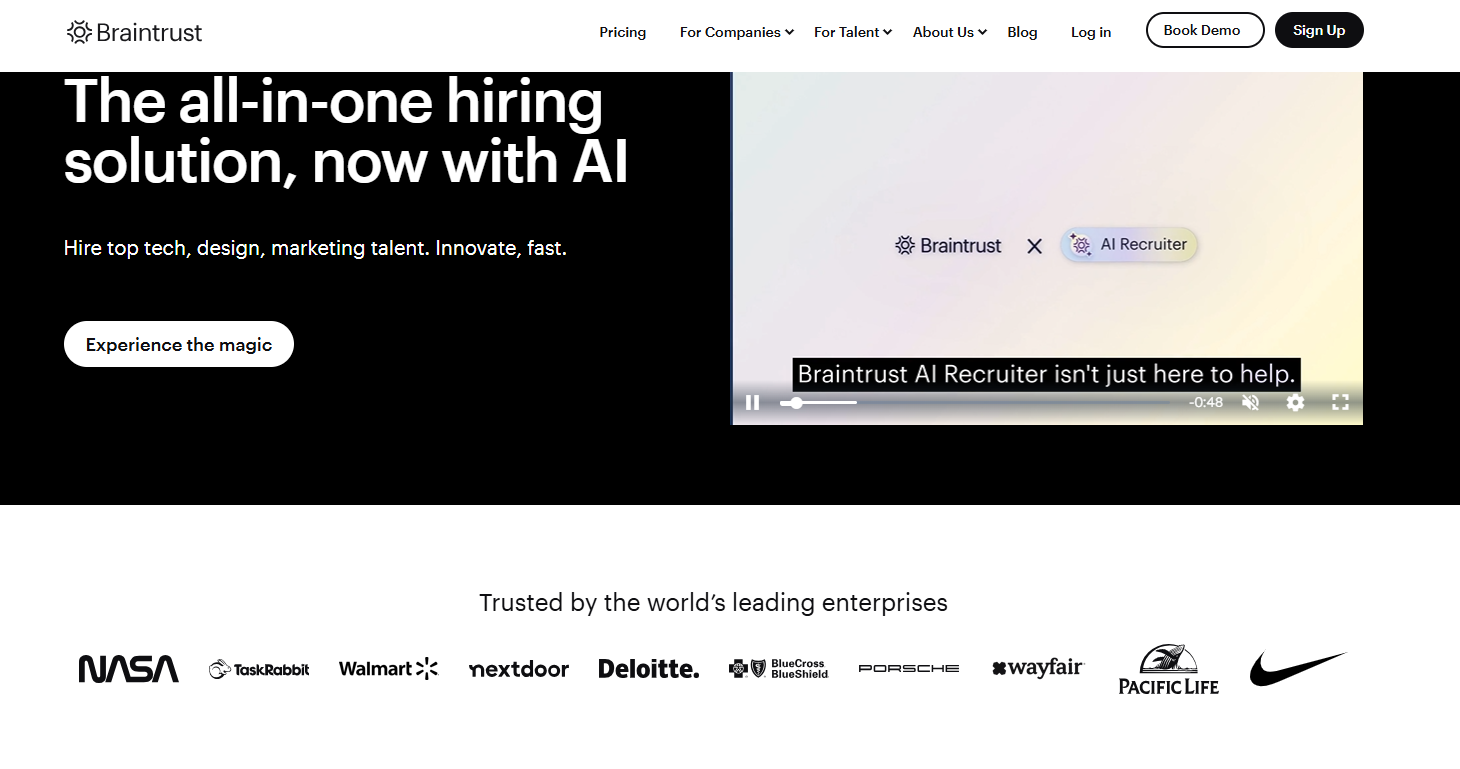1460x769 pixels.
Task: Click the video progress bar
Action: point(977,402)
